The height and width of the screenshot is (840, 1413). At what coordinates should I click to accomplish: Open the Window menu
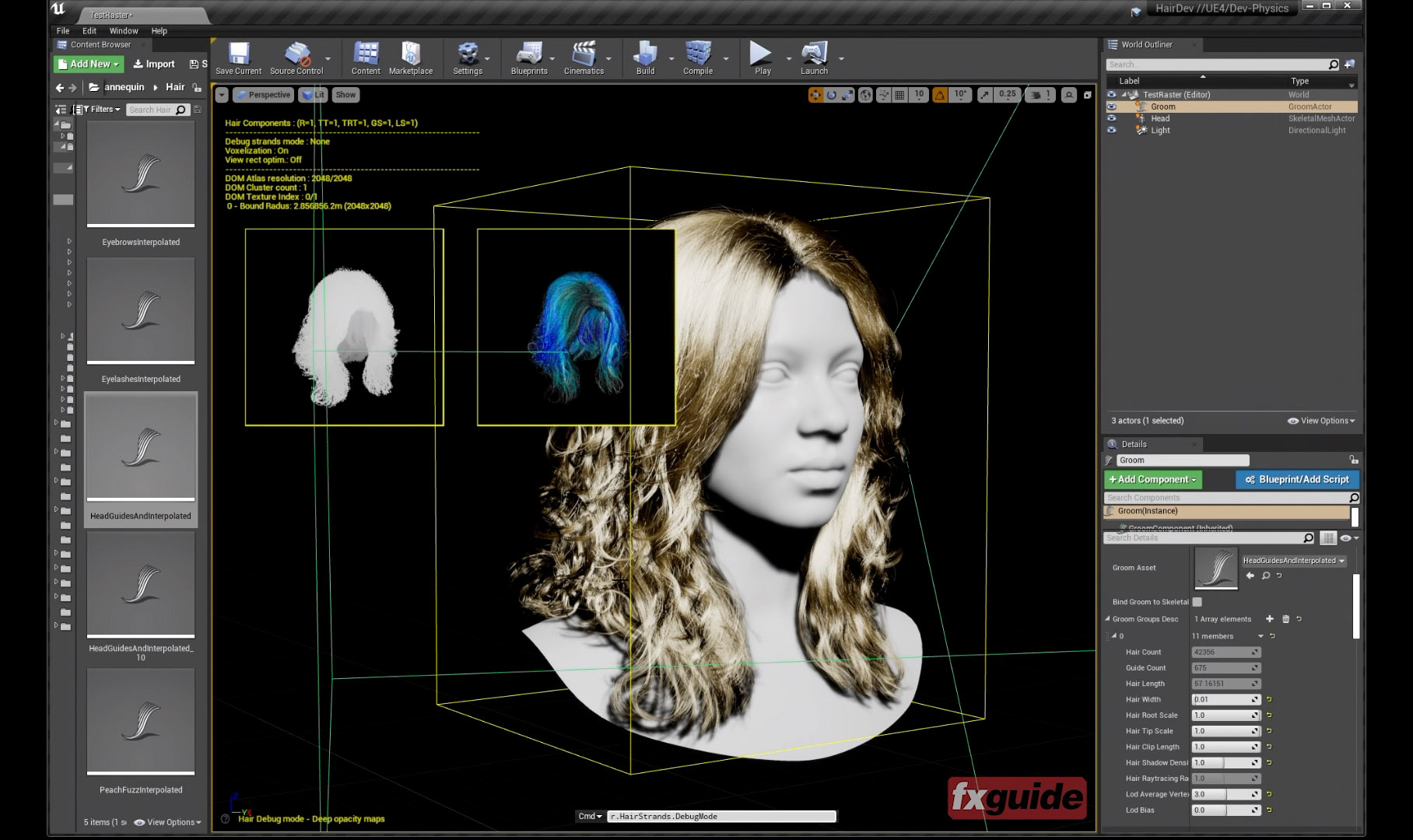click(124, 31)
